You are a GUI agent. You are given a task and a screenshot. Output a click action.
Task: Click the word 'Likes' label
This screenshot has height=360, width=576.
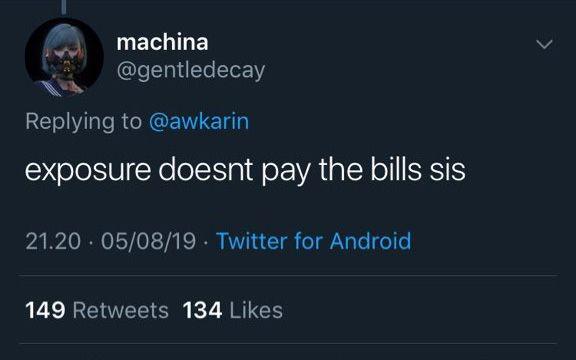point(256,310)
